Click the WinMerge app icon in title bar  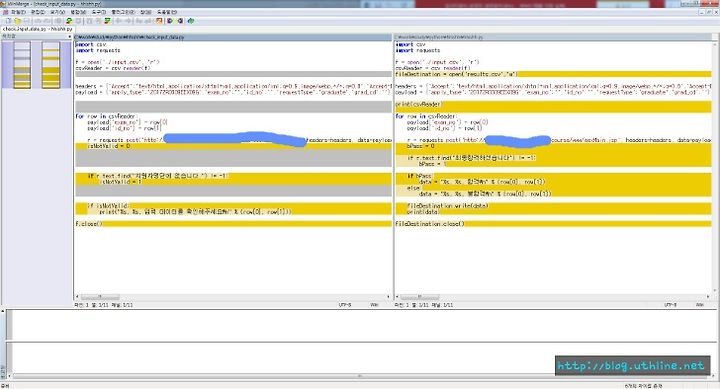pyautogui.click(x=3, y=4)
